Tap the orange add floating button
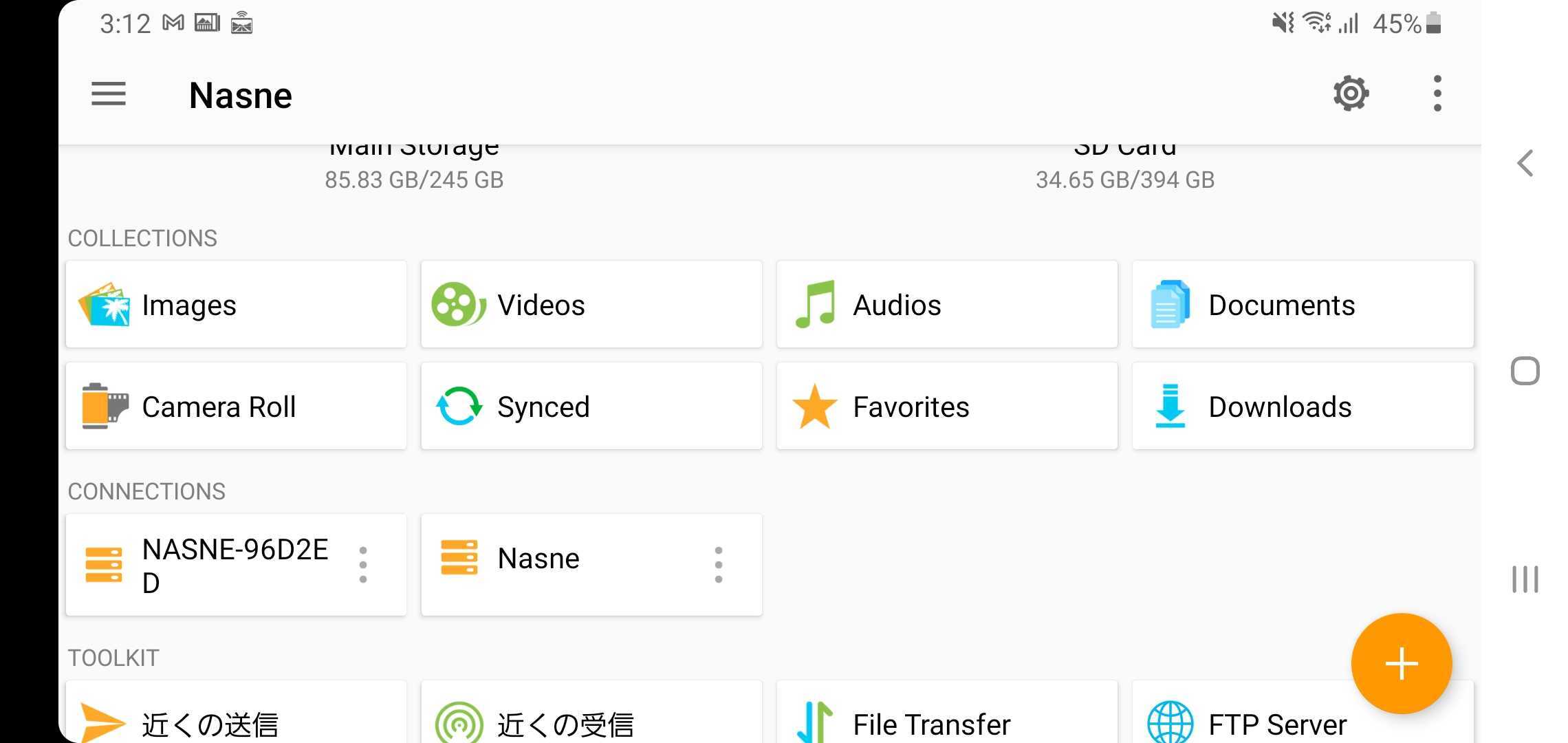The width and height of the screenshot is (1568, 743). (x=1402, y=664)
